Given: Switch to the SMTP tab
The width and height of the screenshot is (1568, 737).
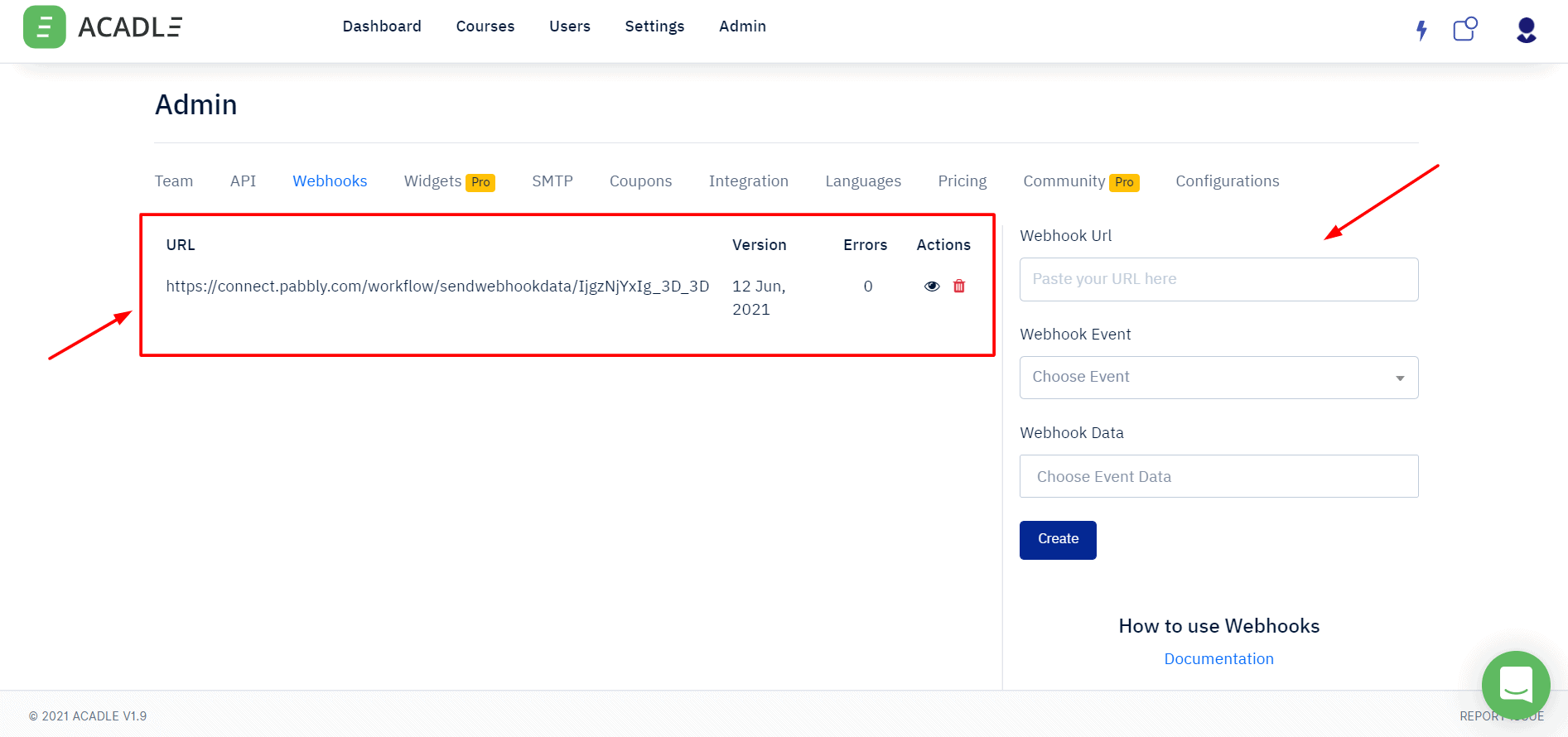Looking at the screenshot, I should [x=552, y=181].
